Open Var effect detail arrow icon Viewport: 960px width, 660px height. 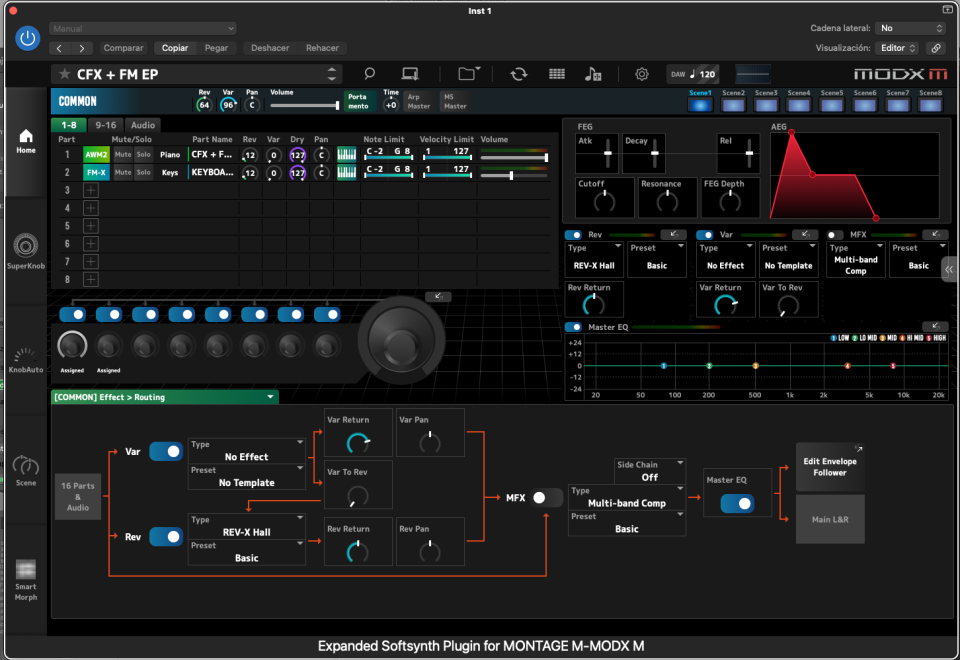[x=805, y=234]
